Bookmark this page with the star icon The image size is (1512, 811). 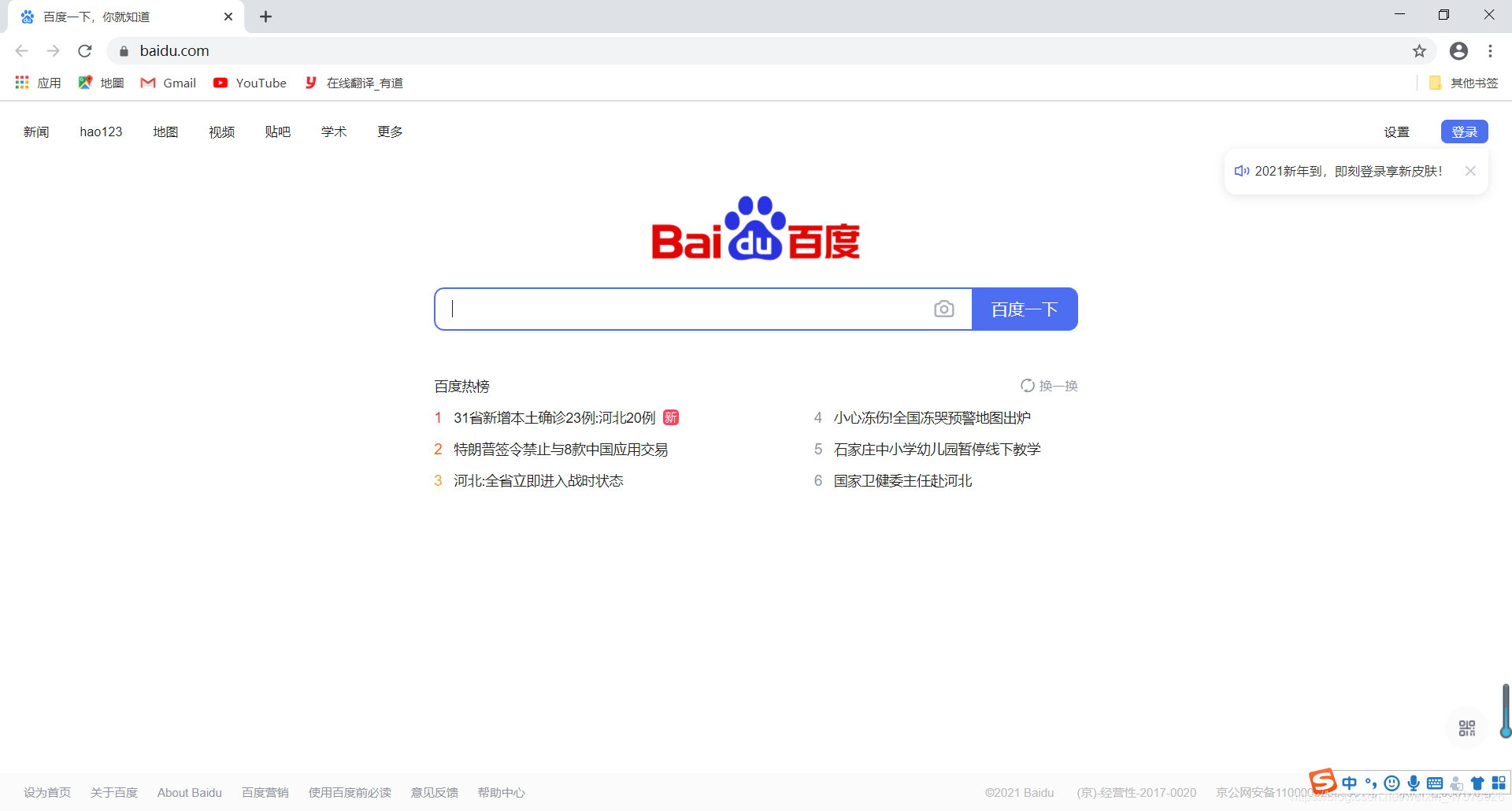[1419, 51]
